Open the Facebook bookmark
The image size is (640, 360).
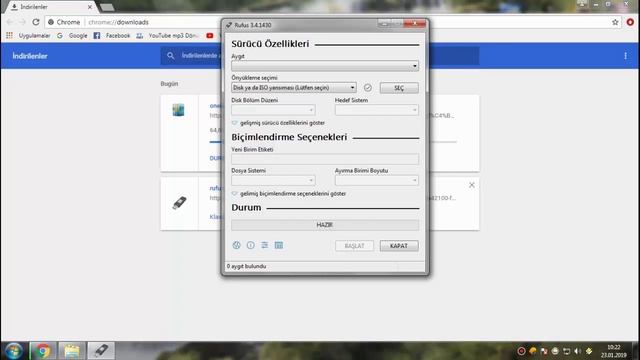pos(112,36)
